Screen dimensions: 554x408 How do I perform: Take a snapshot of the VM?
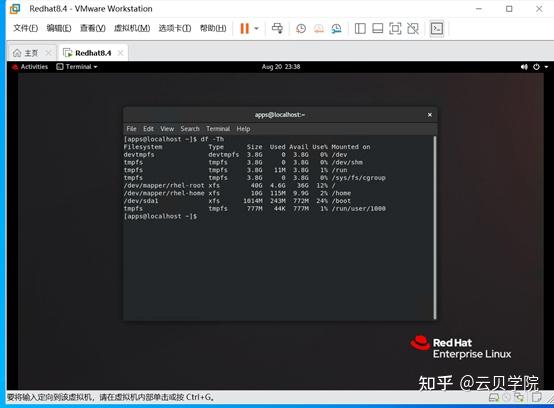click(301, 29)
